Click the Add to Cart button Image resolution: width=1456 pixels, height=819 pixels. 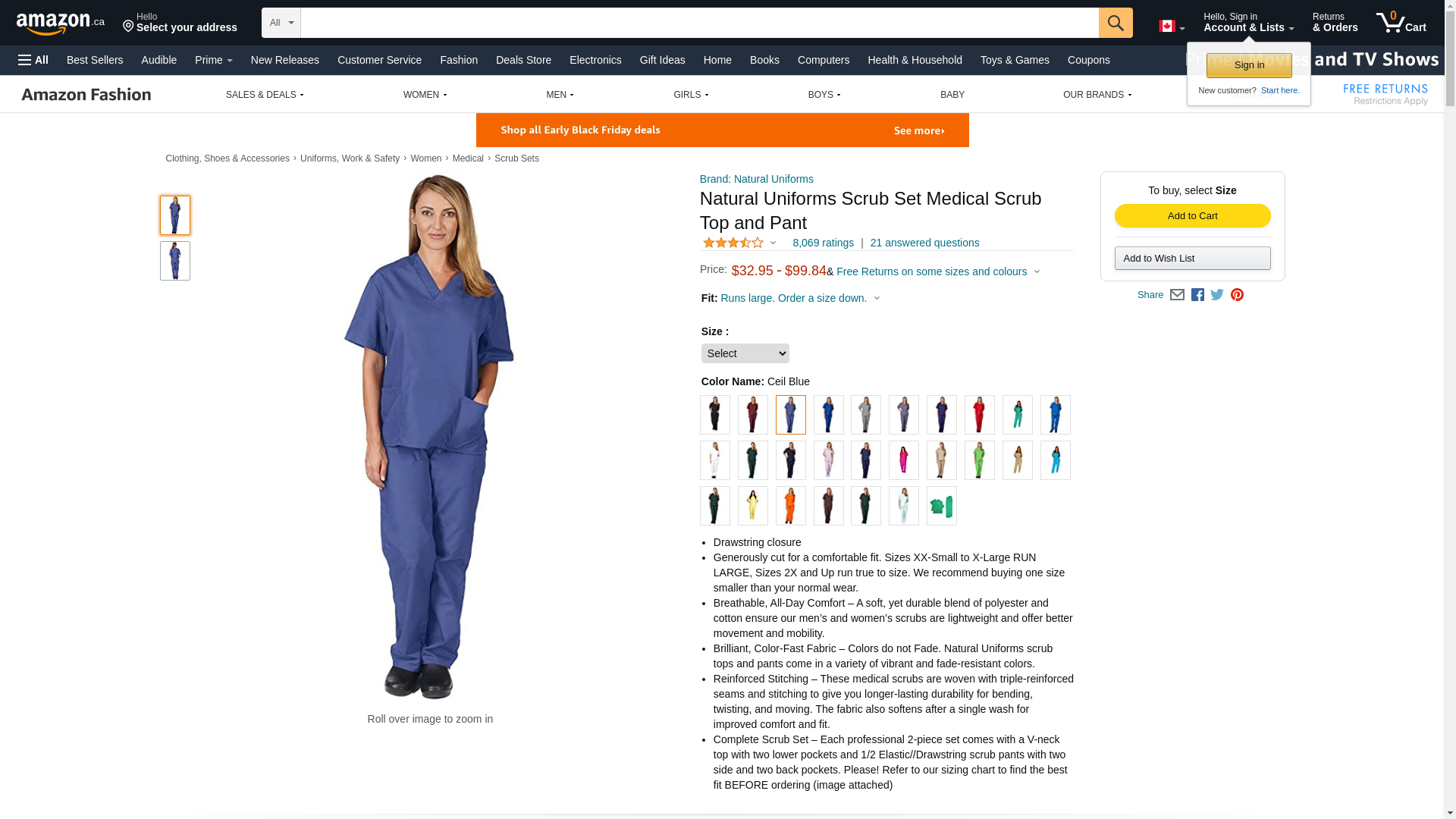point(1193,216)
